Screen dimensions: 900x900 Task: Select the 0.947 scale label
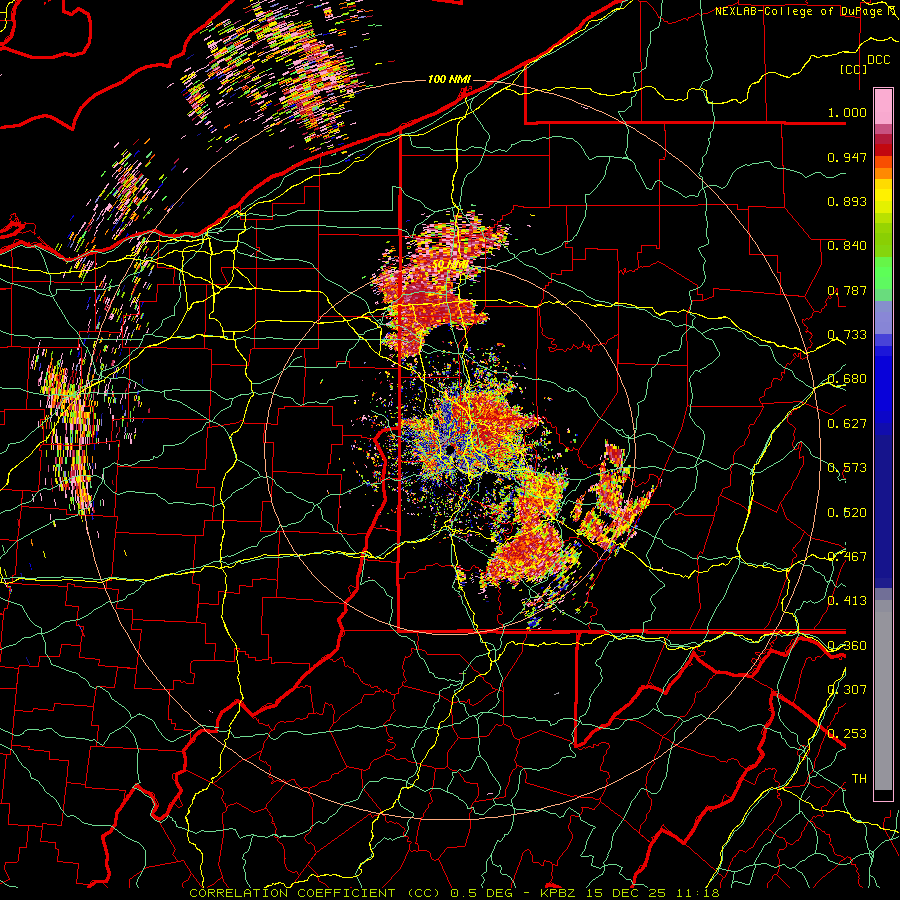click(847, 157)
